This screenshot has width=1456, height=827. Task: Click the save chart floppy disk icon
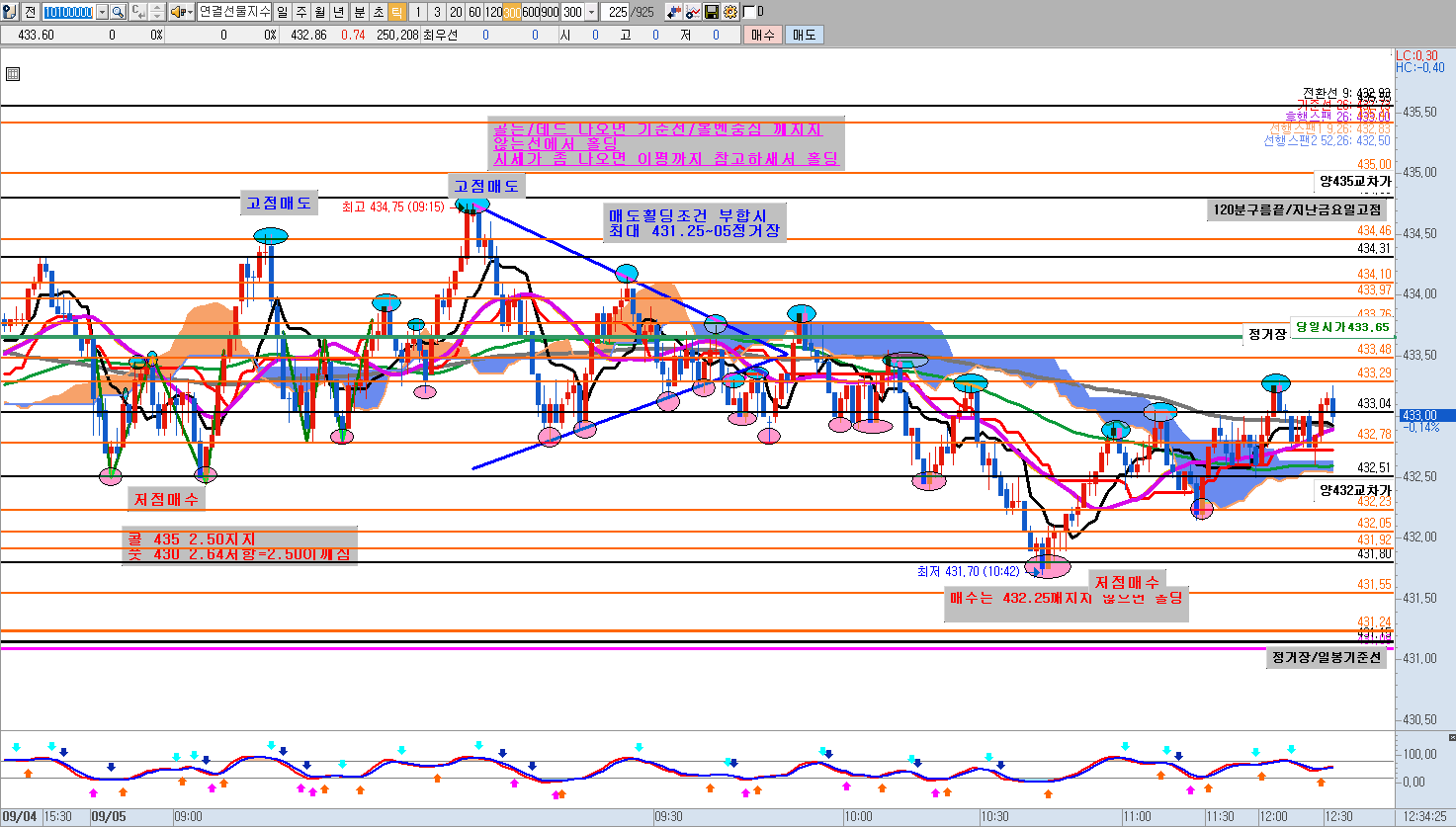(711, 12)
